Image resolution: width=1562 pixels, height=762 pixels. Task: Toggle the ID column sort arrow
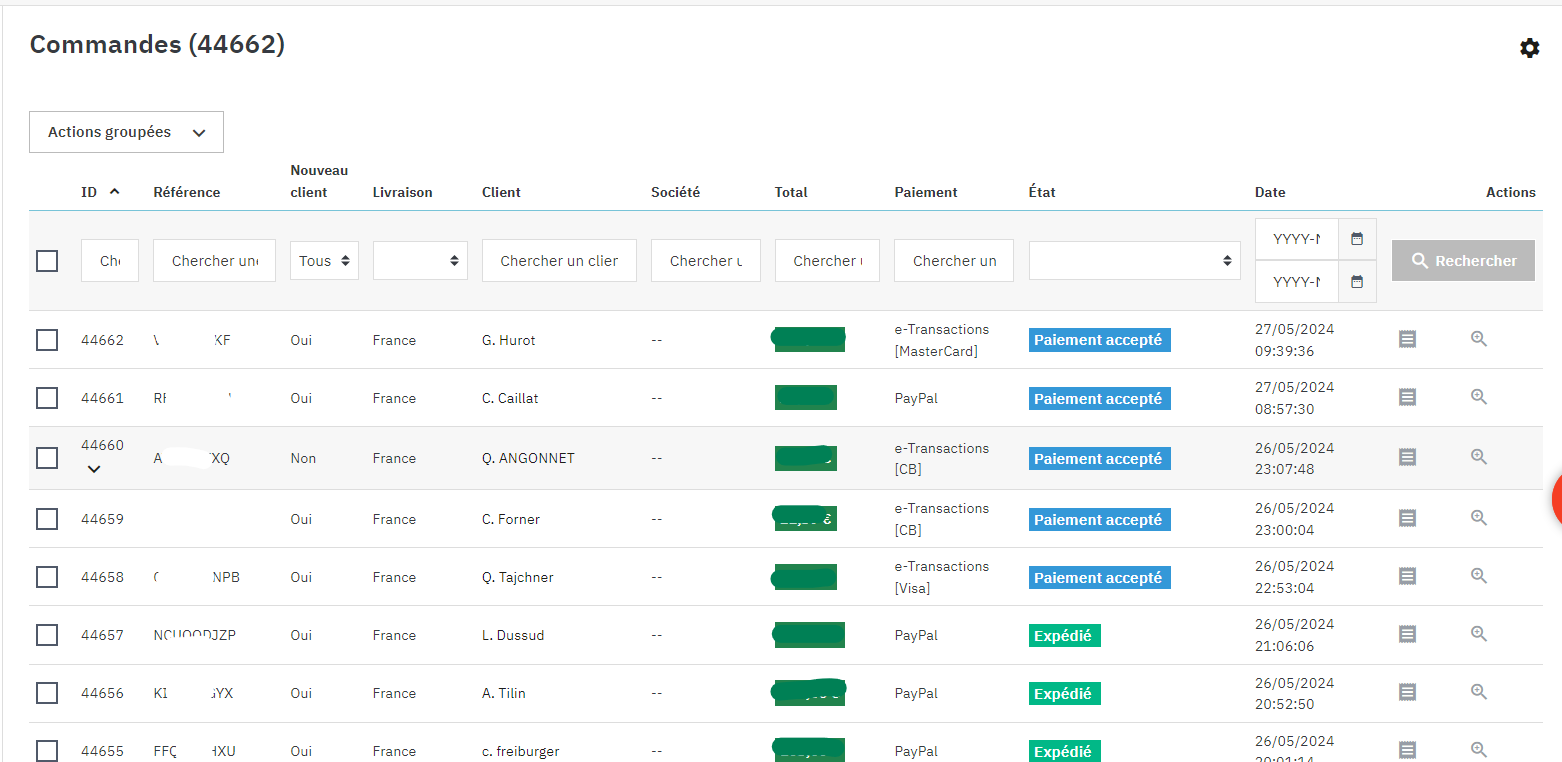pos(114,191)
